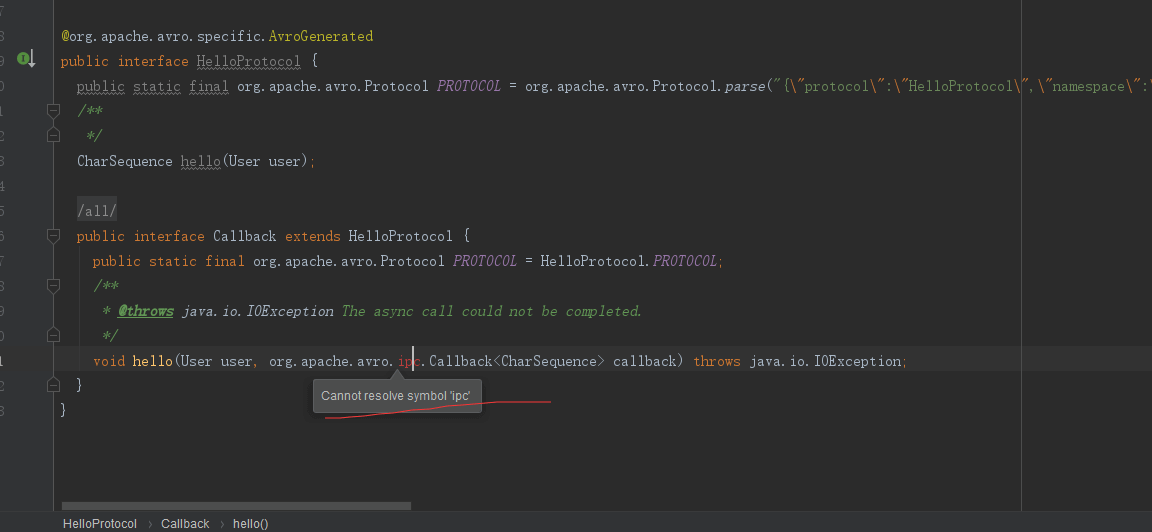1152x532 pixels.
Task: Click the underlined hello method in HelloProtocol
Action: point(200,161)
